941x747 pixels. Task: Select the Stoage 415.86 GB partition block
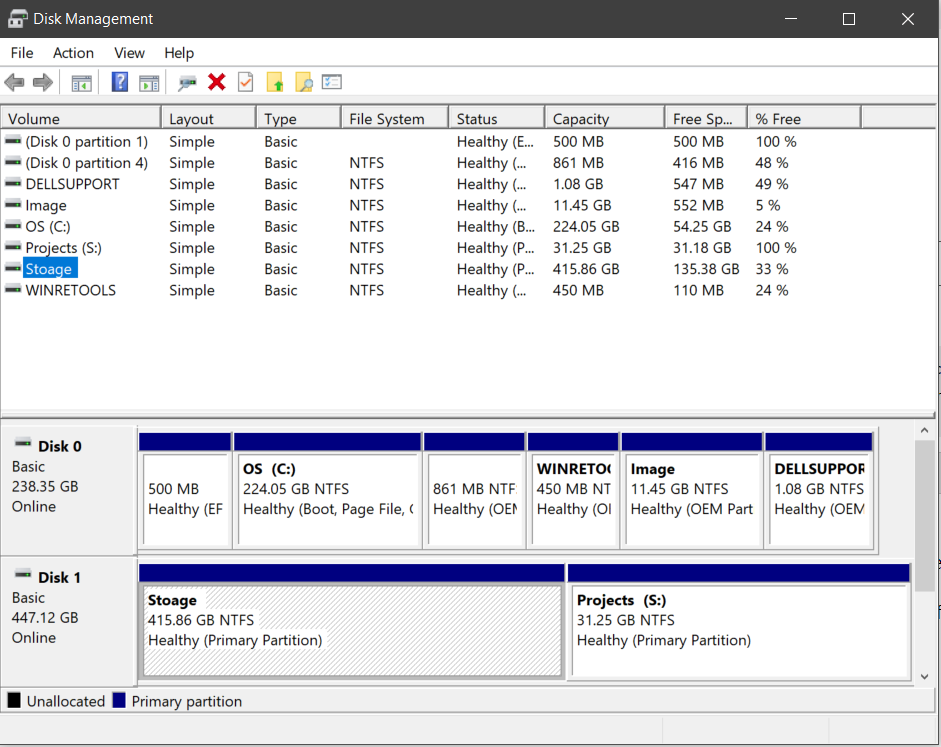[352, 622]
